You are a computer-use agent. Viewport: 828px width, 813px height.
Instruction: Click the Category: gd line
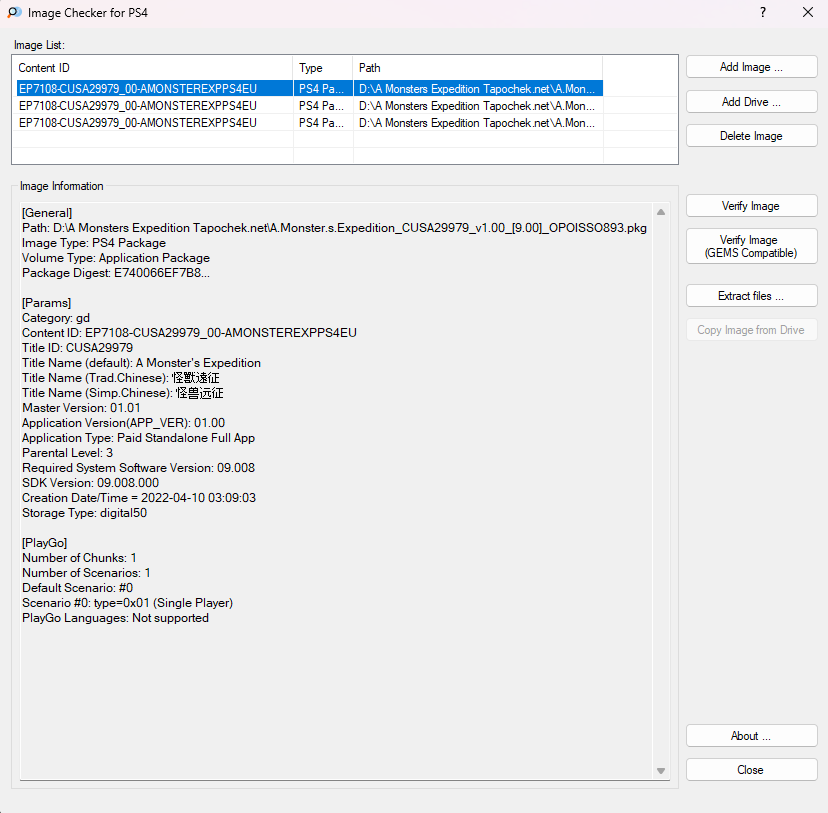pos(56,318)
